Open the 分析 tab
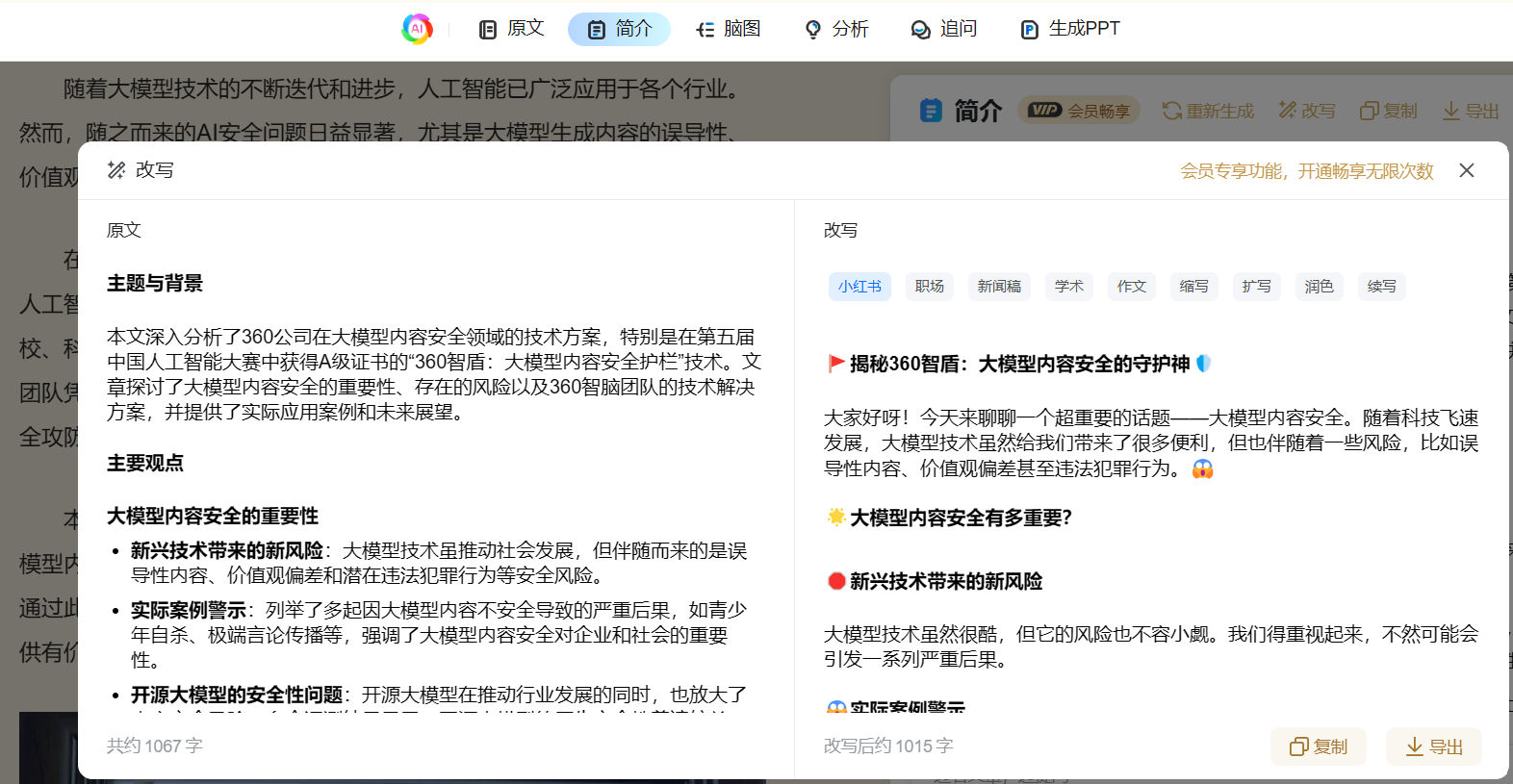This screenshot has height=784, width=1513. 836,29
